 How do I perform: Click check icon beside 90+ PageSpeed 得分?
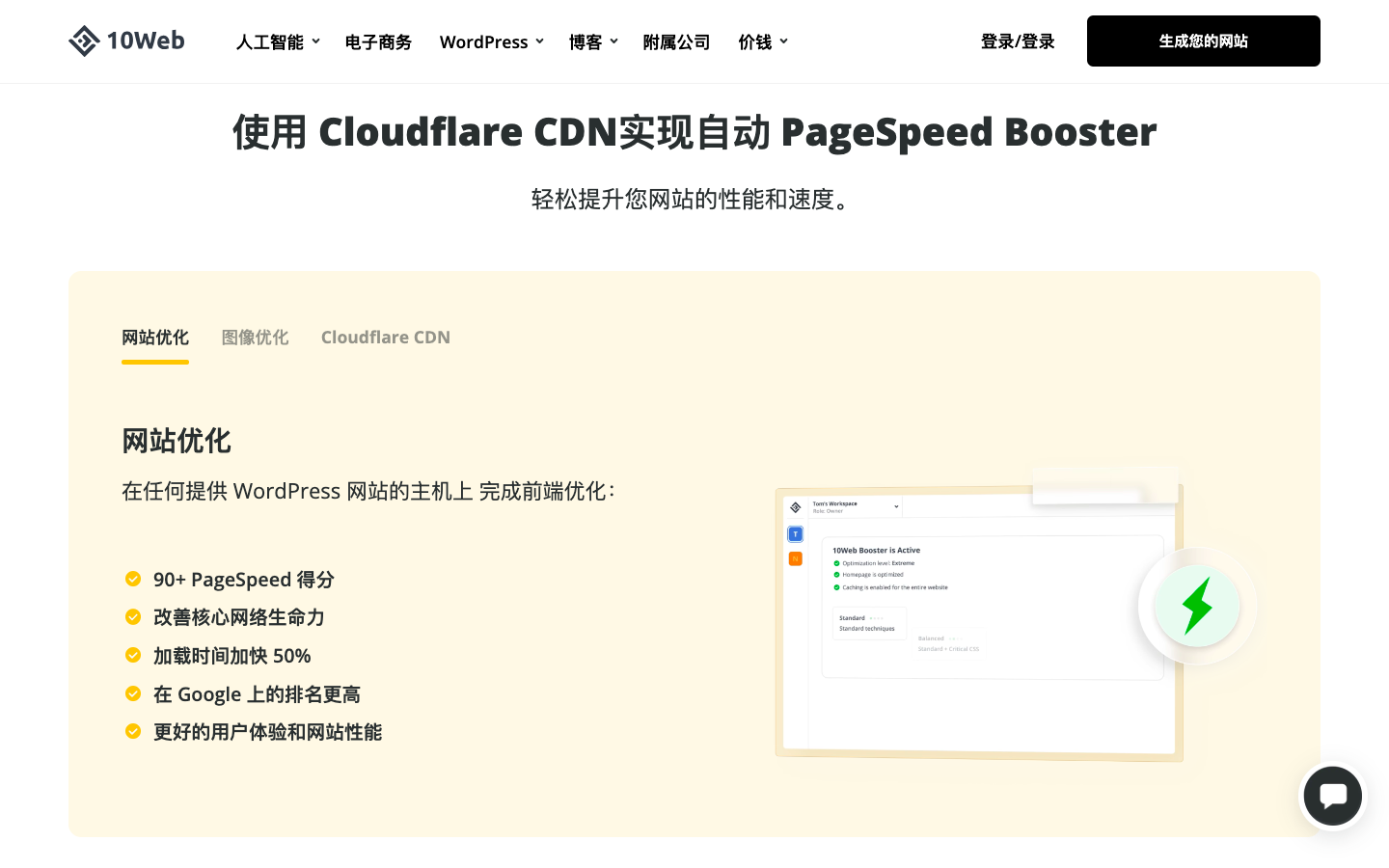(x=133, y=579)
